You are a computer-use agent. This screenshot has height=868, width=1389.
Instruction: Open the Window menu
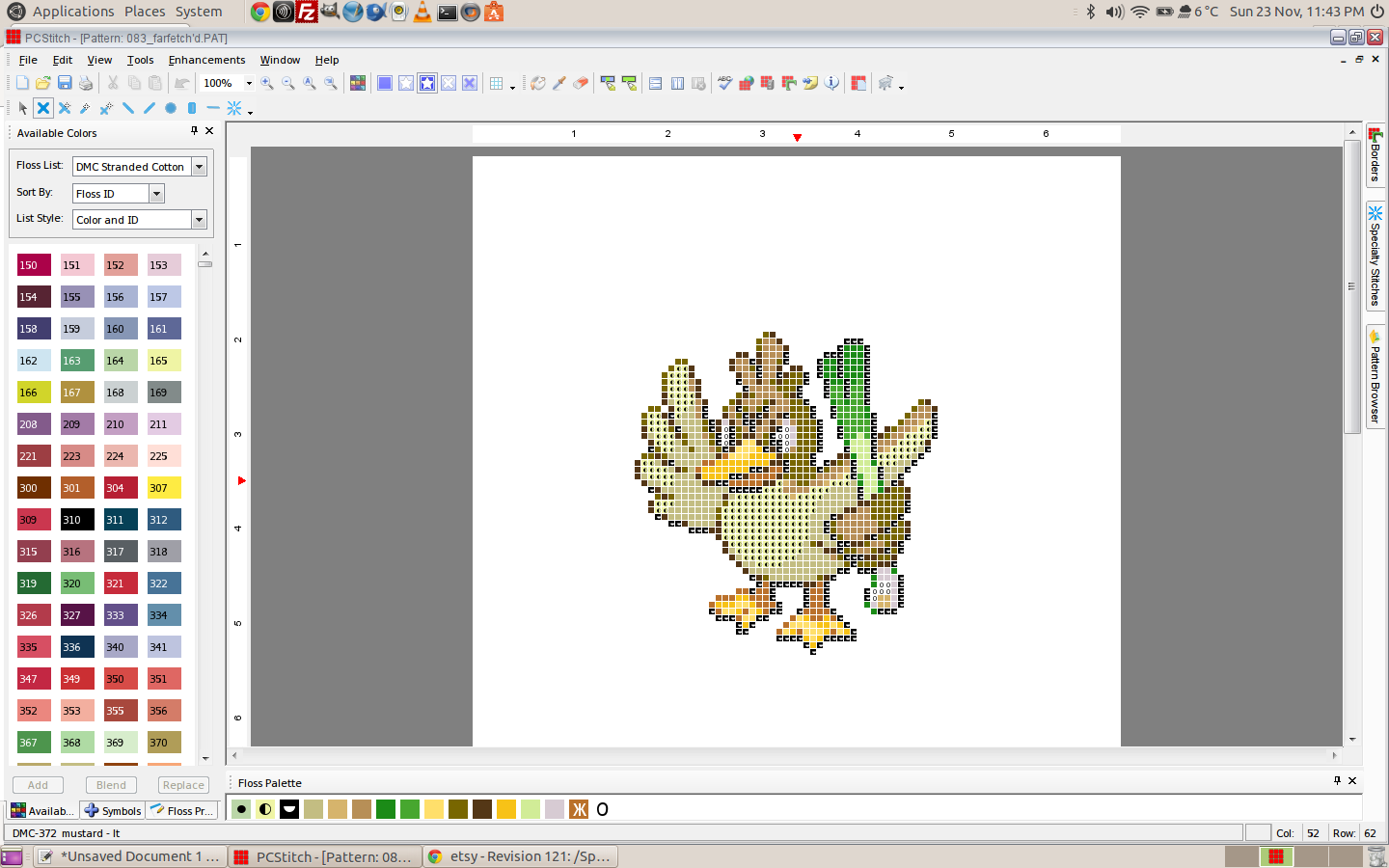point(280,60)
